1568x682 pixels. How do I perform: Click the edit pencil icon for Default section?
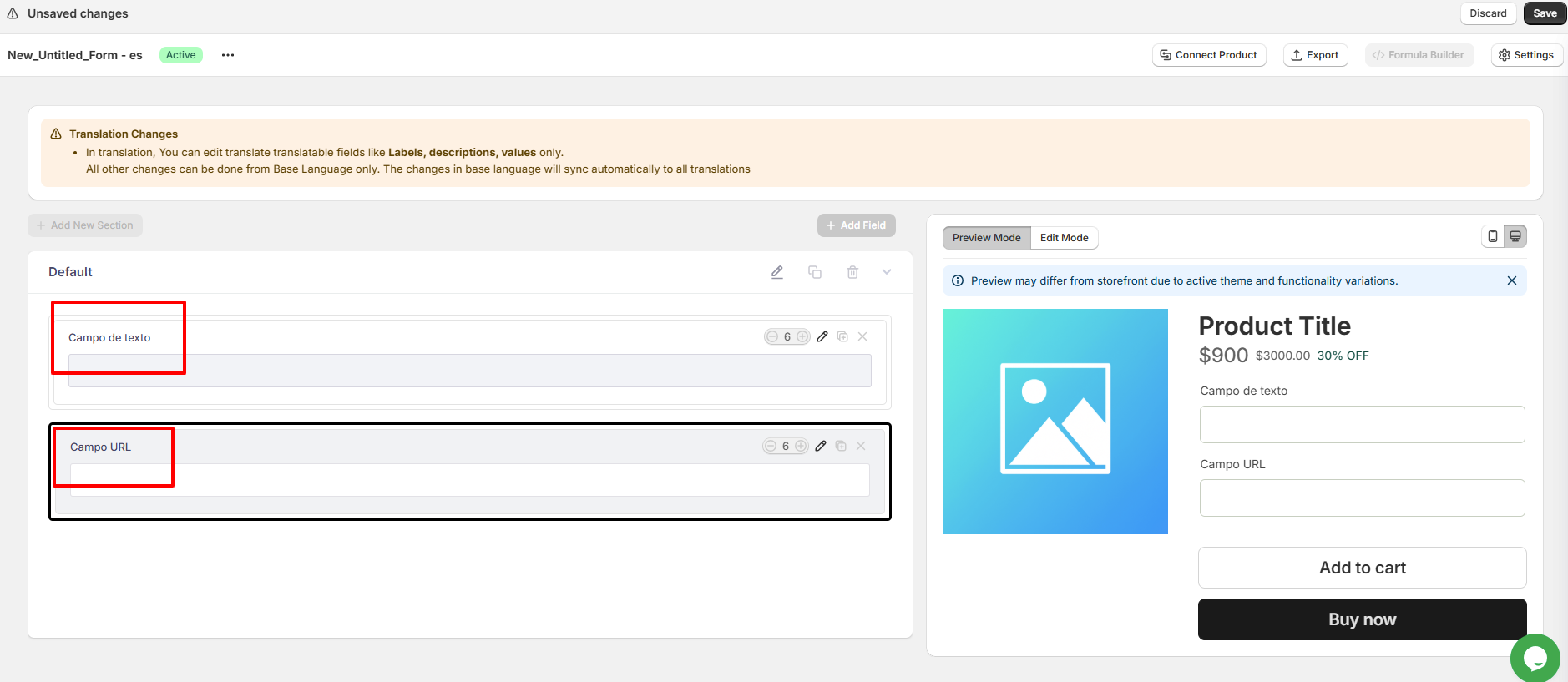pyautogui.click(x=777, y=272)
